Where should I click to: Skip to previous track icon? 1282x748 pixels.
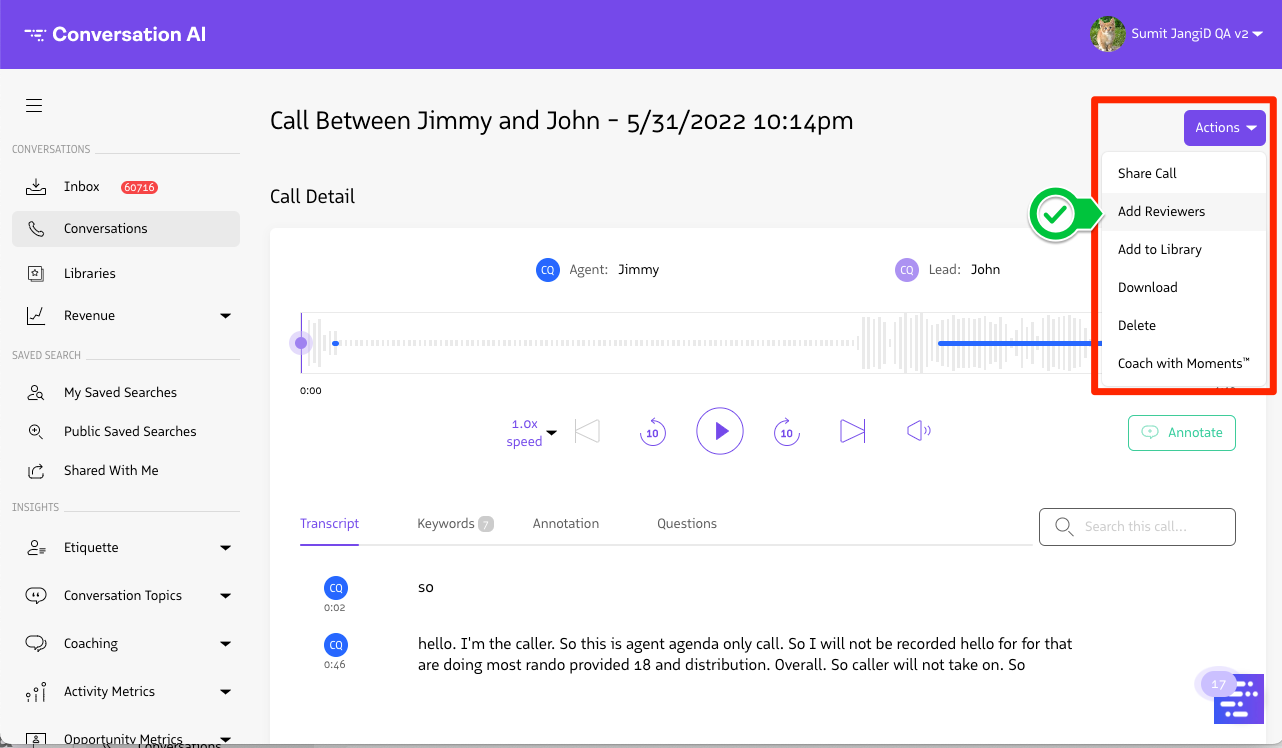pos(587,431)
